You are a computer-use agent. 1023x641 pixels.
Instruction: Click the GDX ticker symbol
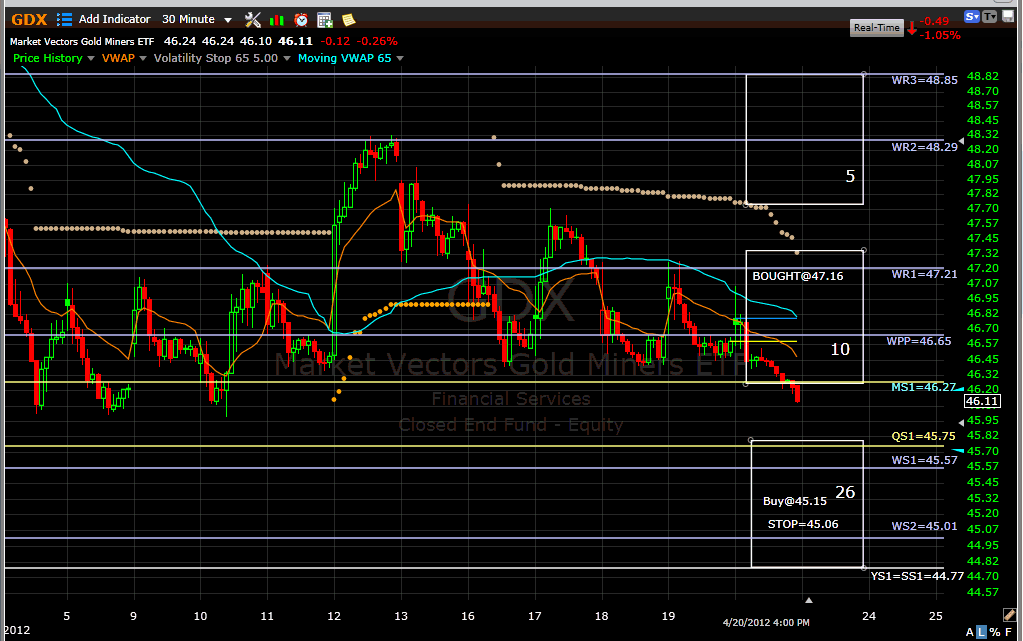(29, 20)
